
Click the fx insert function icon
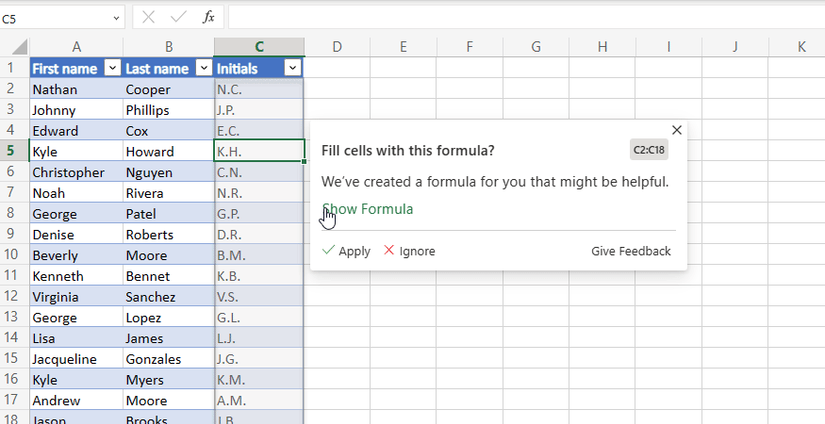point(208,17)
